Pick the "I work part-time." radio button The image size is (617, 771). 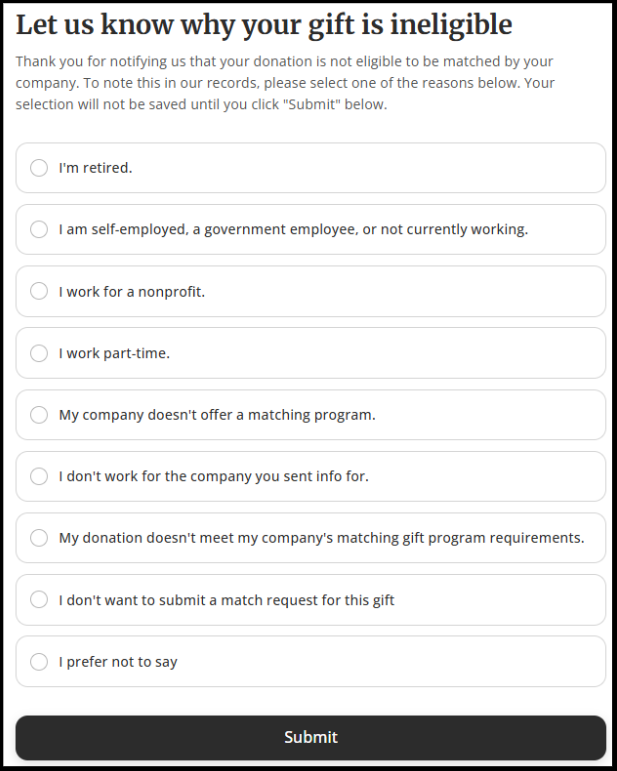point(39,353)
